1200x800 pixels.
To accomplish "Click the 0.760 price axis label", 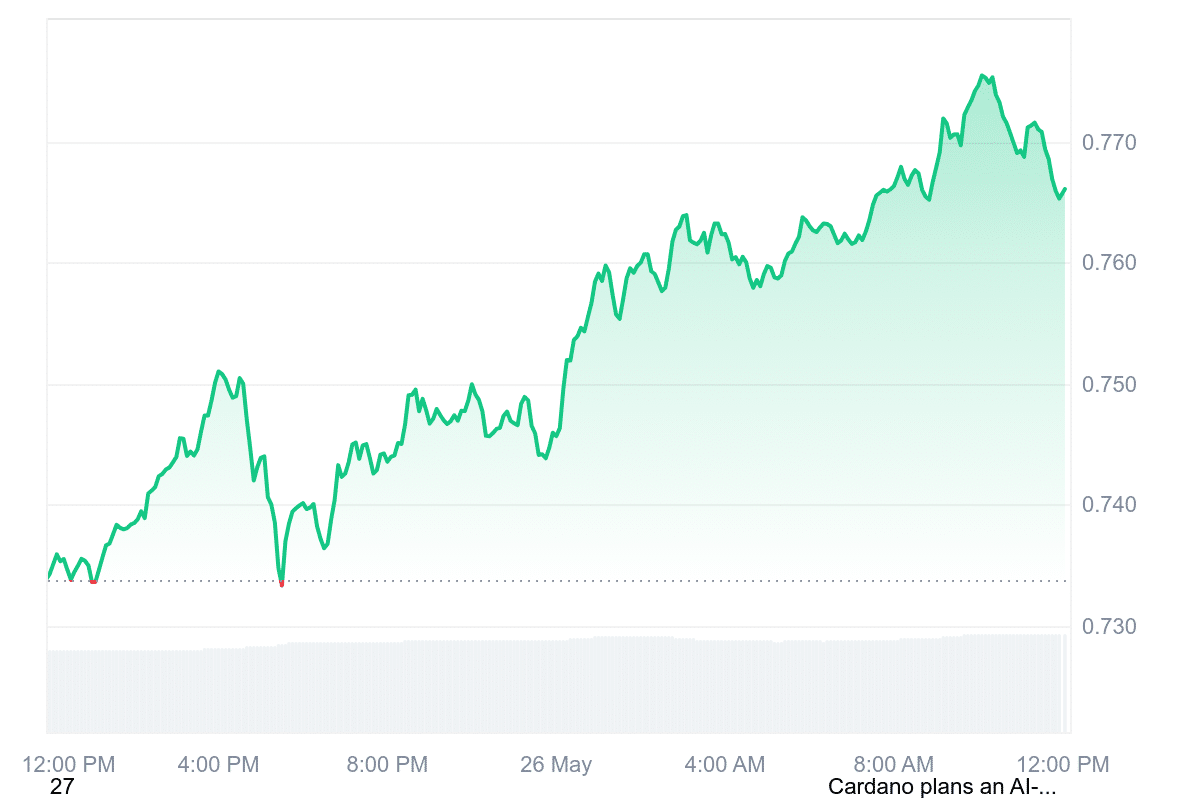I will [x=1109, y=264].
